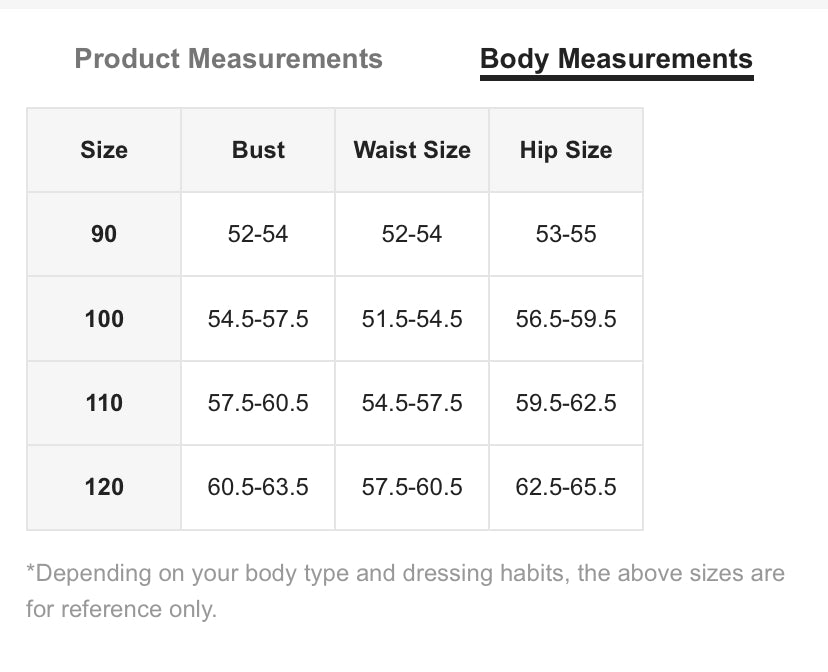828x672 pixels.
Task: Click the Size column header
Action: (x=104, y=150)
